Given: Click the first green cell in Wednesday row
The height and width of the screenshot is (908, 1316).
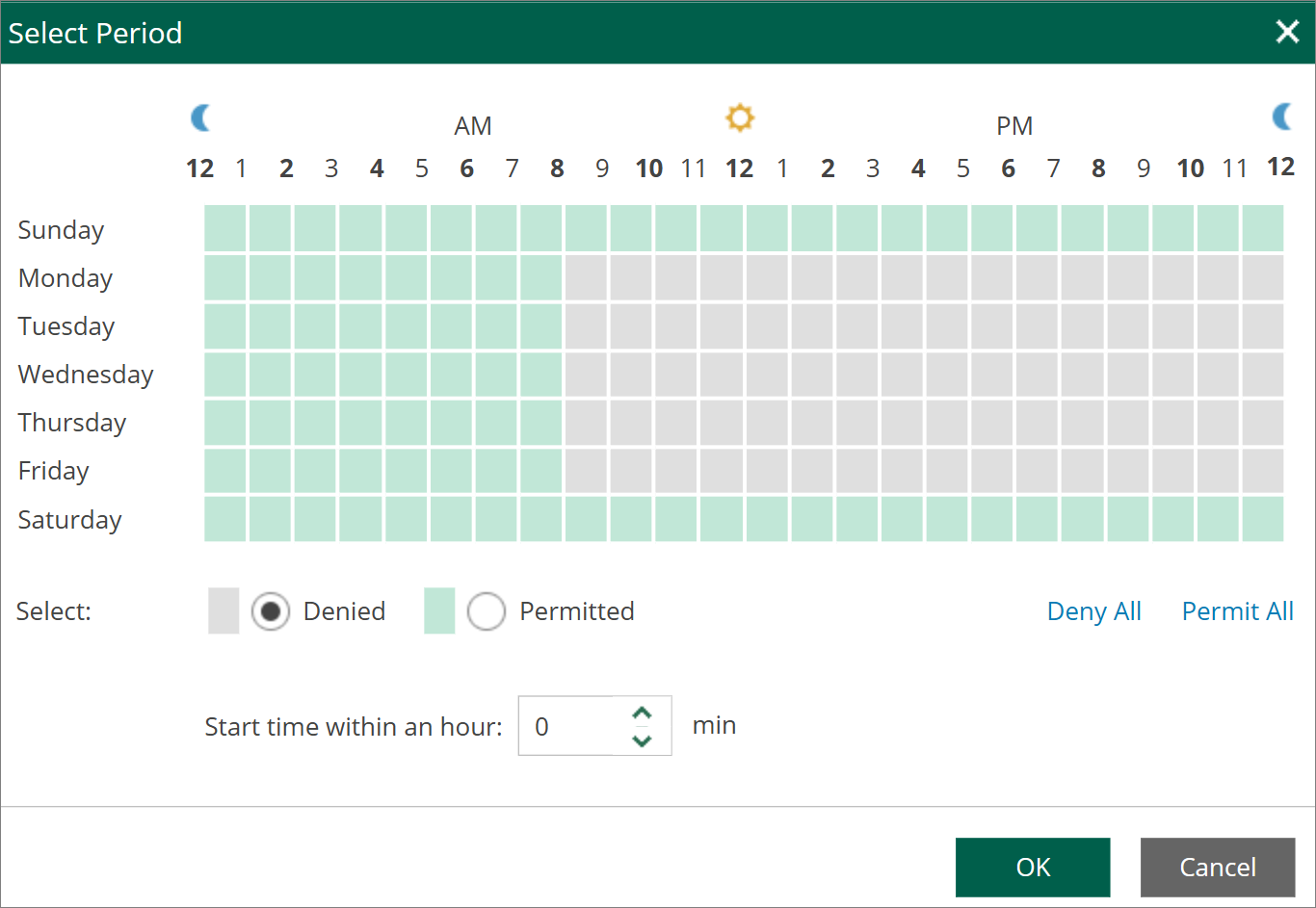Looking at the screenshot, I should tap(225, 375).
